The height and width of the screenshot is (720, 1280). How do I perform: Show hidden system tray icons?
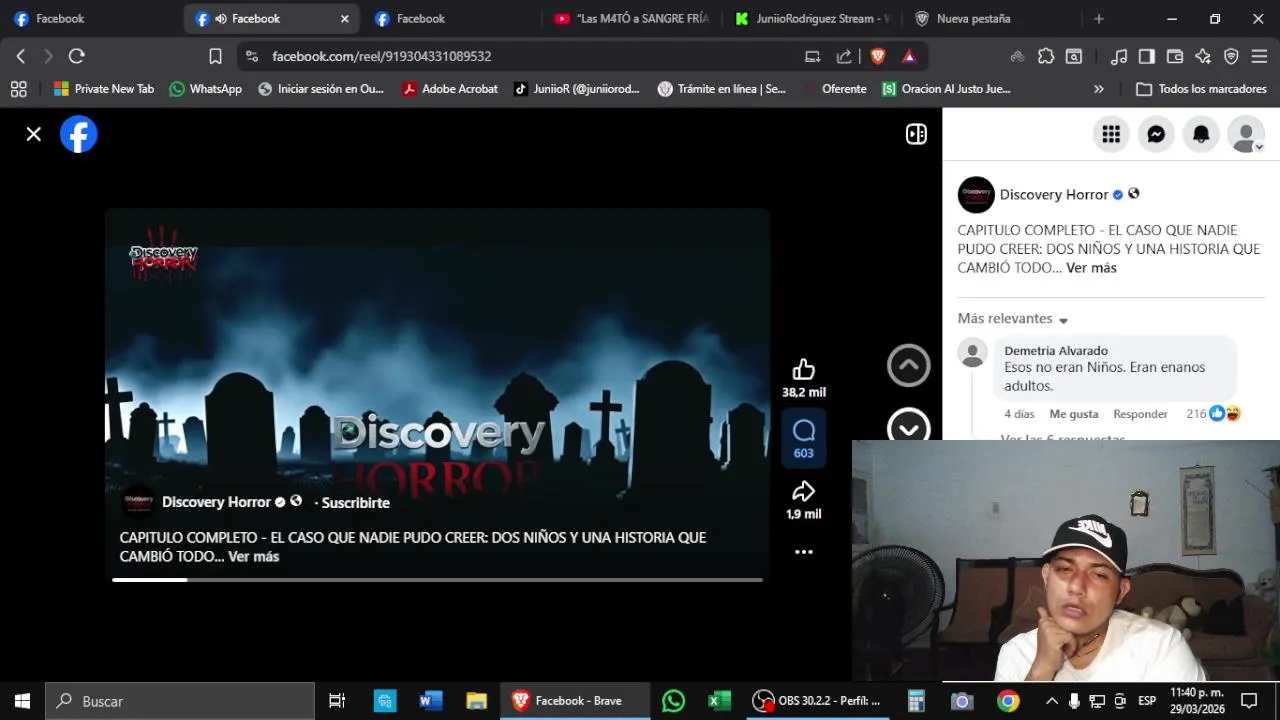1051,701
